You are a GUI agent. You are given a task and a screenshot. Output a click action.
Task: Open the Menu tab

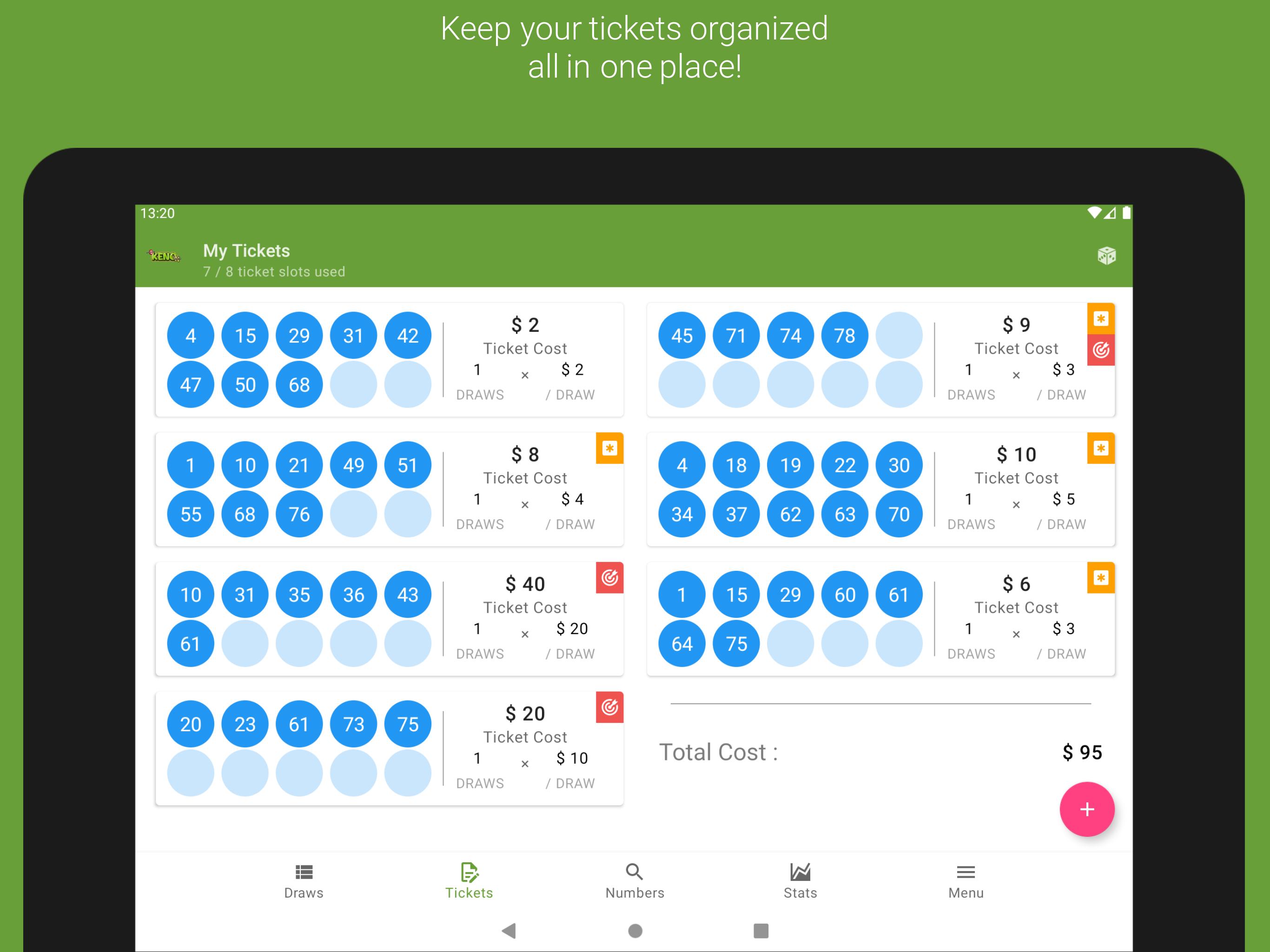tap(965, 881)
